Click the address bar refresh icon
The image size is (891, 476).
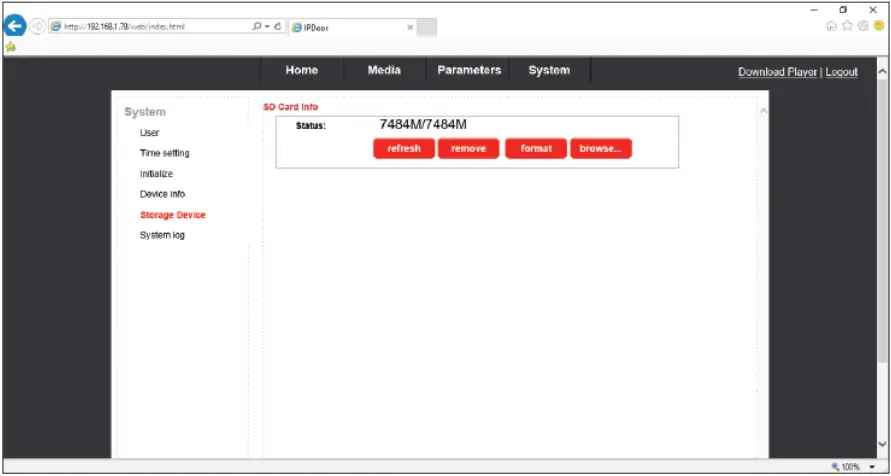coord(278,26)
